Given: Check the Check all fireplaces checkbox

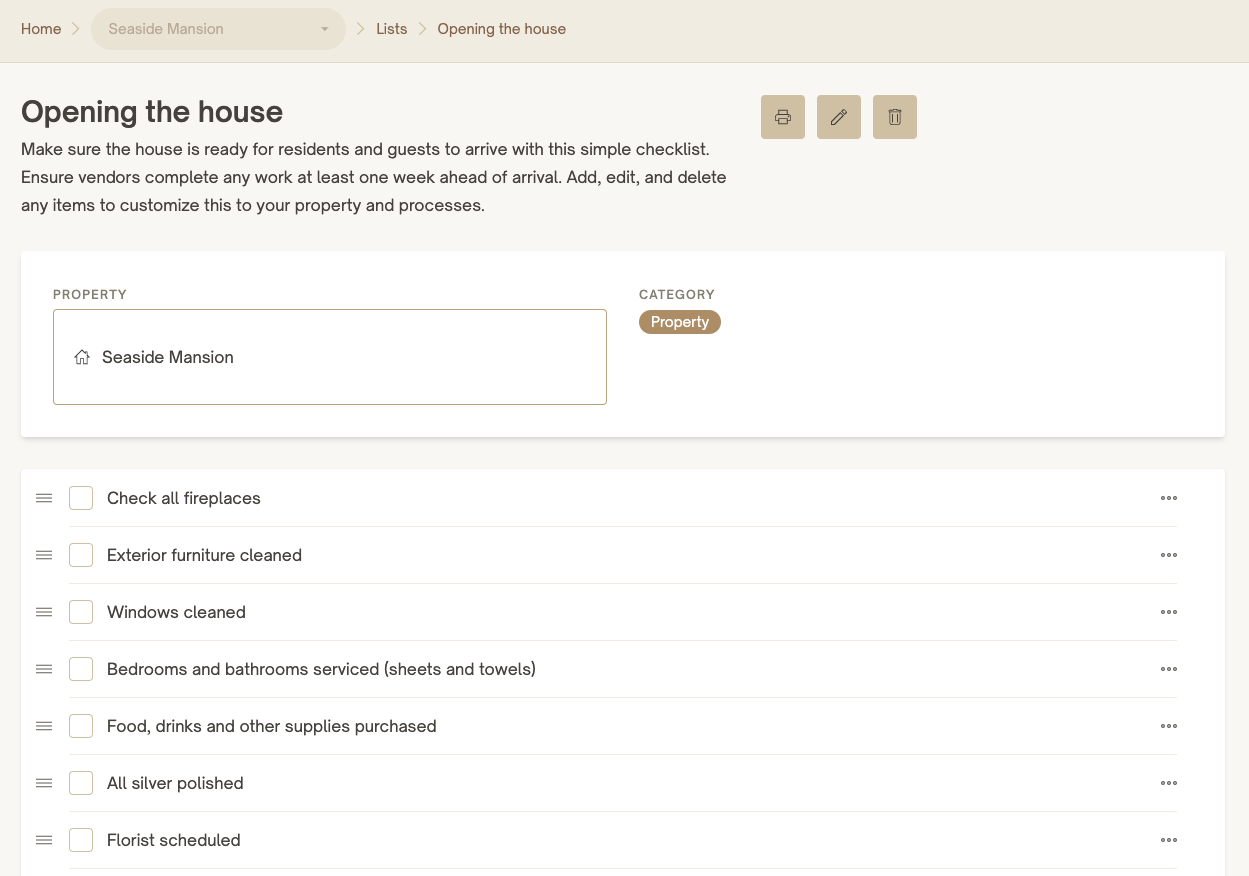Looking at the screenshot, I should [x=81, y=498].
